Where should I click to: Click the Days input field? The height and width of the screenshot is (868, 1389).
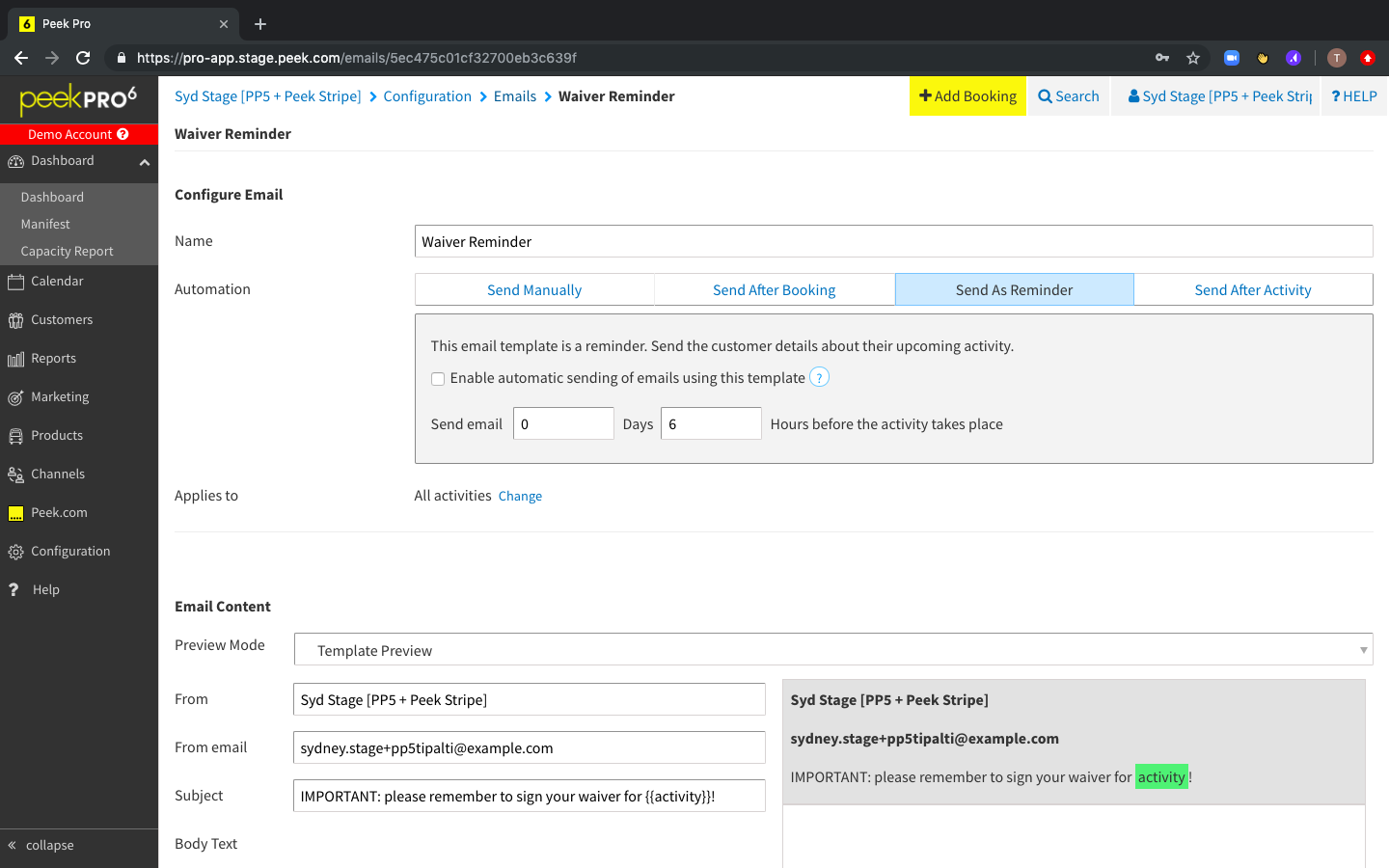click(x=563, y=423)
